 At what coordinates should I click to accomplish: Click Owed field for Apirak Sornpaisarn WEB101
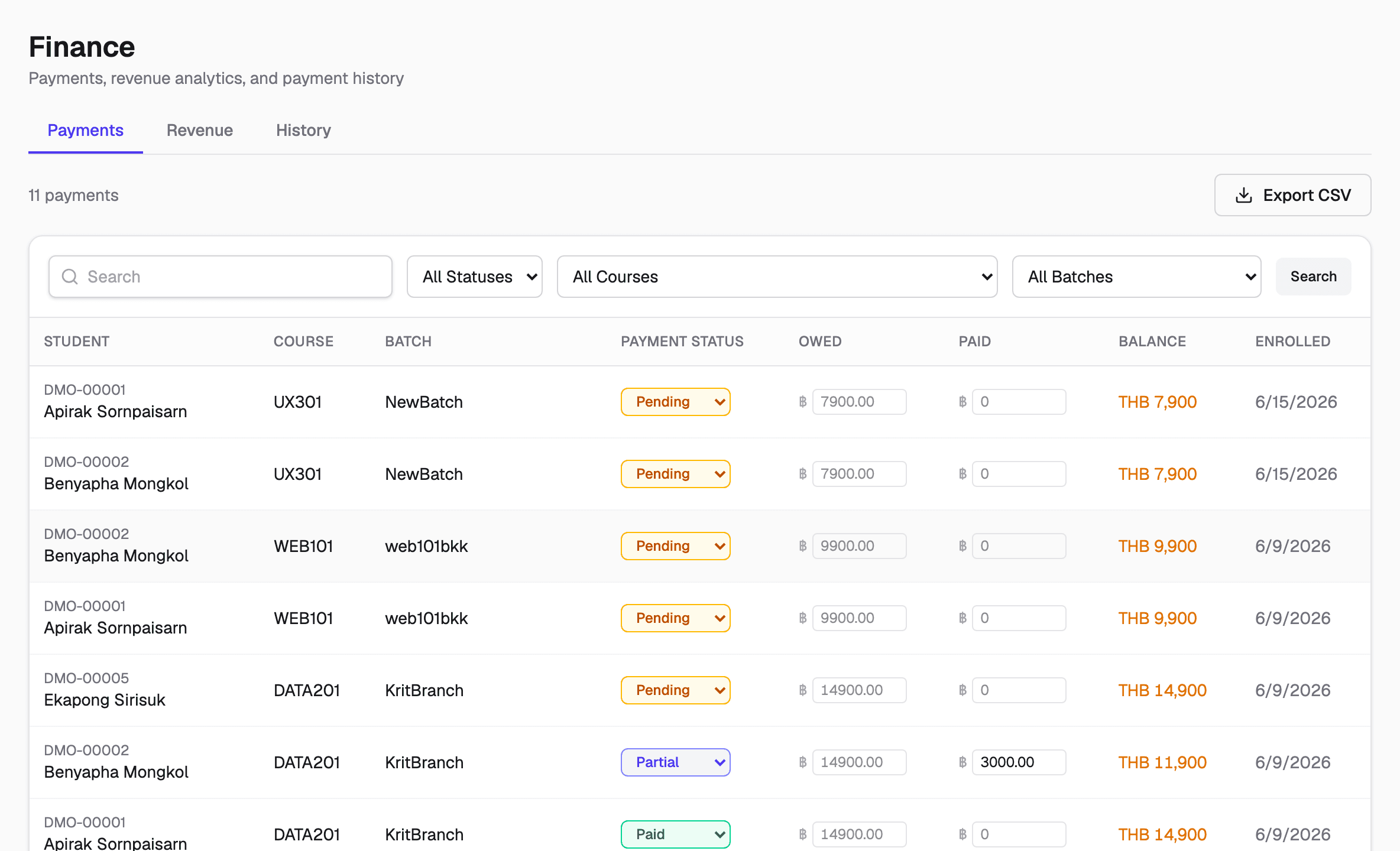(860, 618)
